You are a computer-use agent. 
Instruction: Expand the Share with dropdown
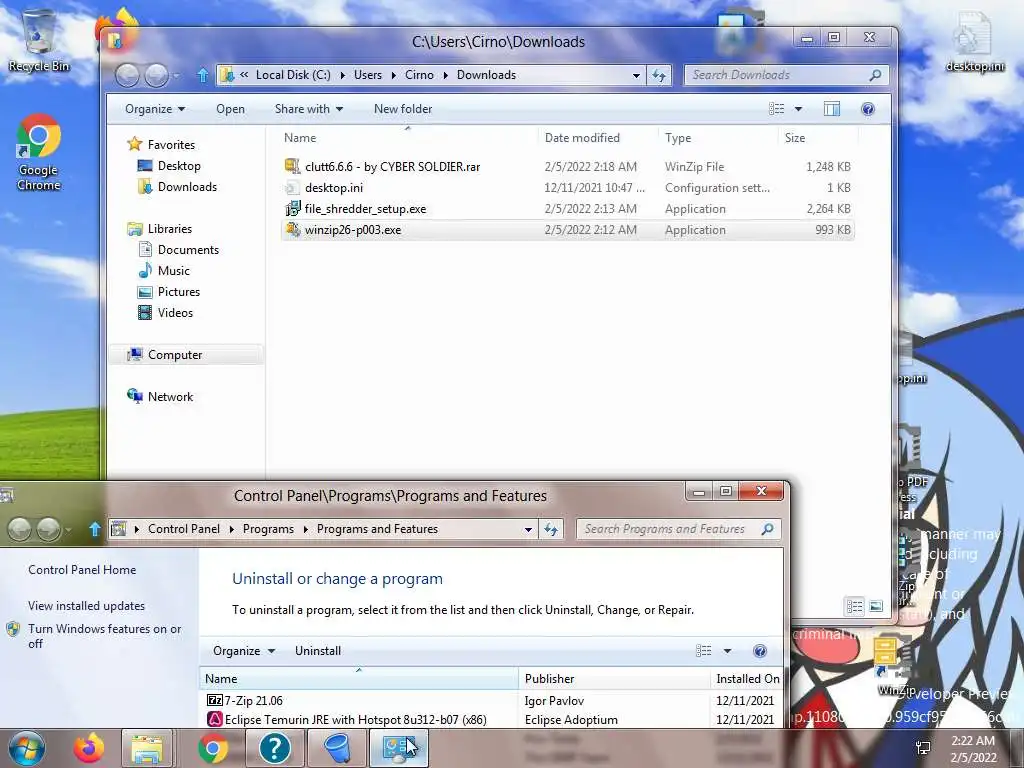coord(309,109)
